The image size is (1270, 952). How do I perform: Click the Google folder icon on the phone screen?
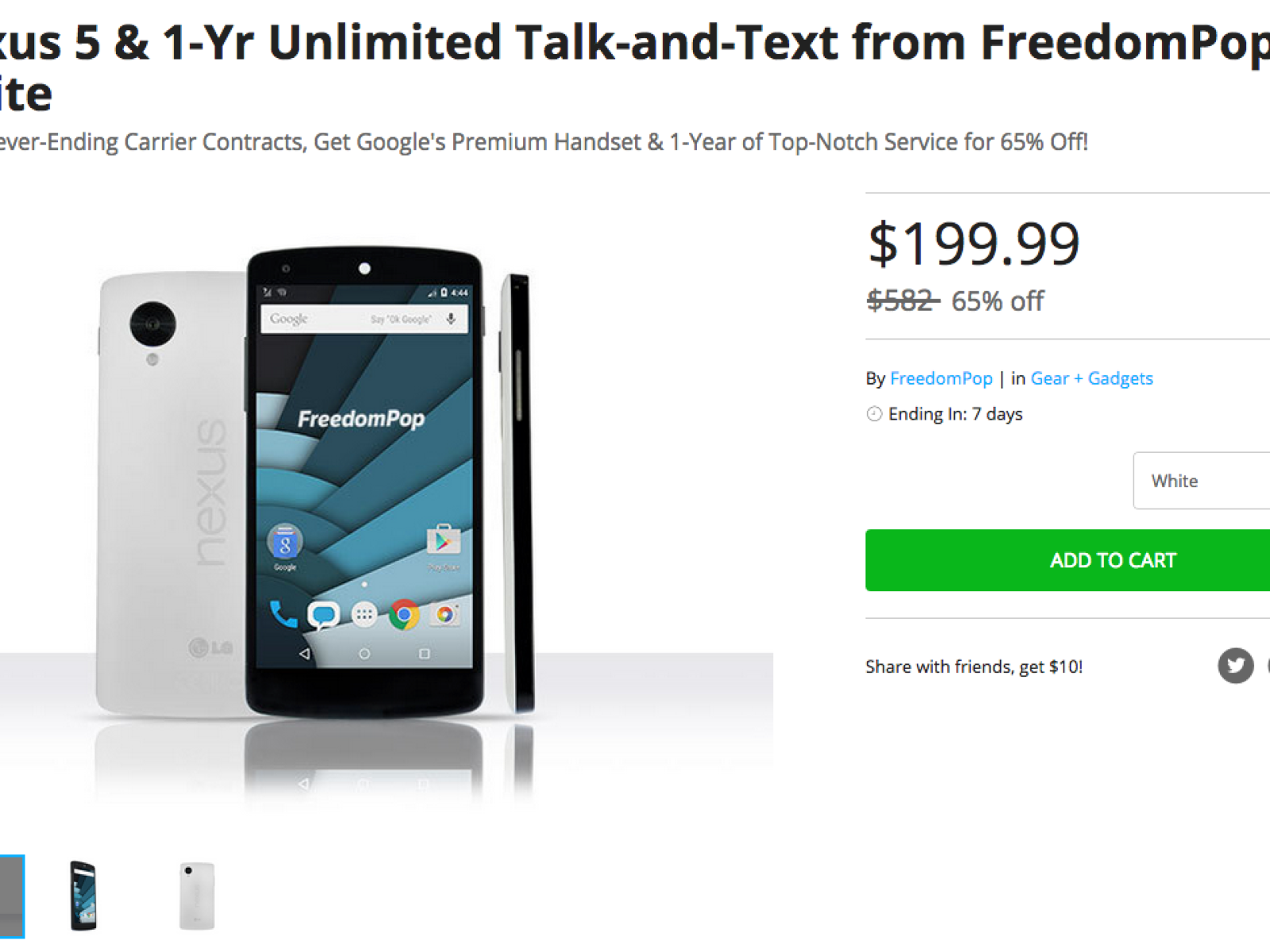pos(285,543)
